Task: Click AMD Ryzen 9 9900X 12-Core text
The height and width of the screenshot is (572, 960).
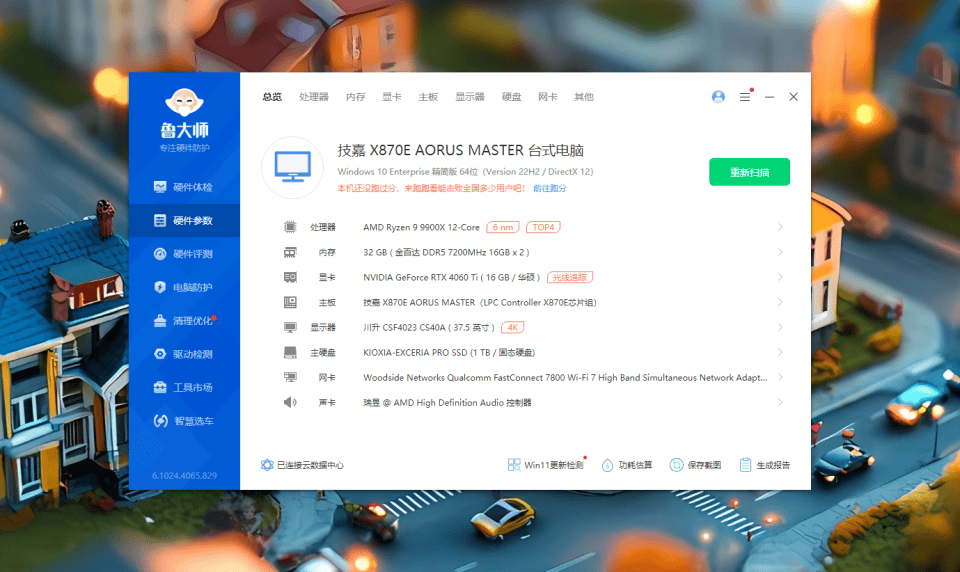Action: point(421,227)
